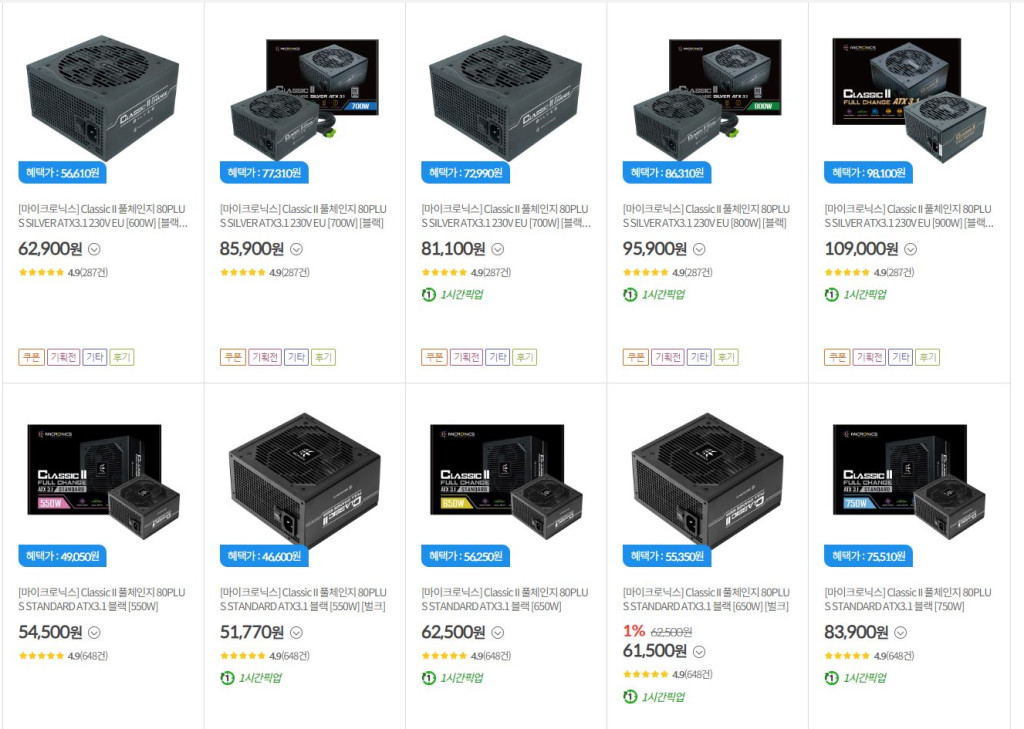Click the 1시간픽업 clock icon under the 81,100원 product
This screenshot has height=729, width=1024.
[x=428, y=295]
